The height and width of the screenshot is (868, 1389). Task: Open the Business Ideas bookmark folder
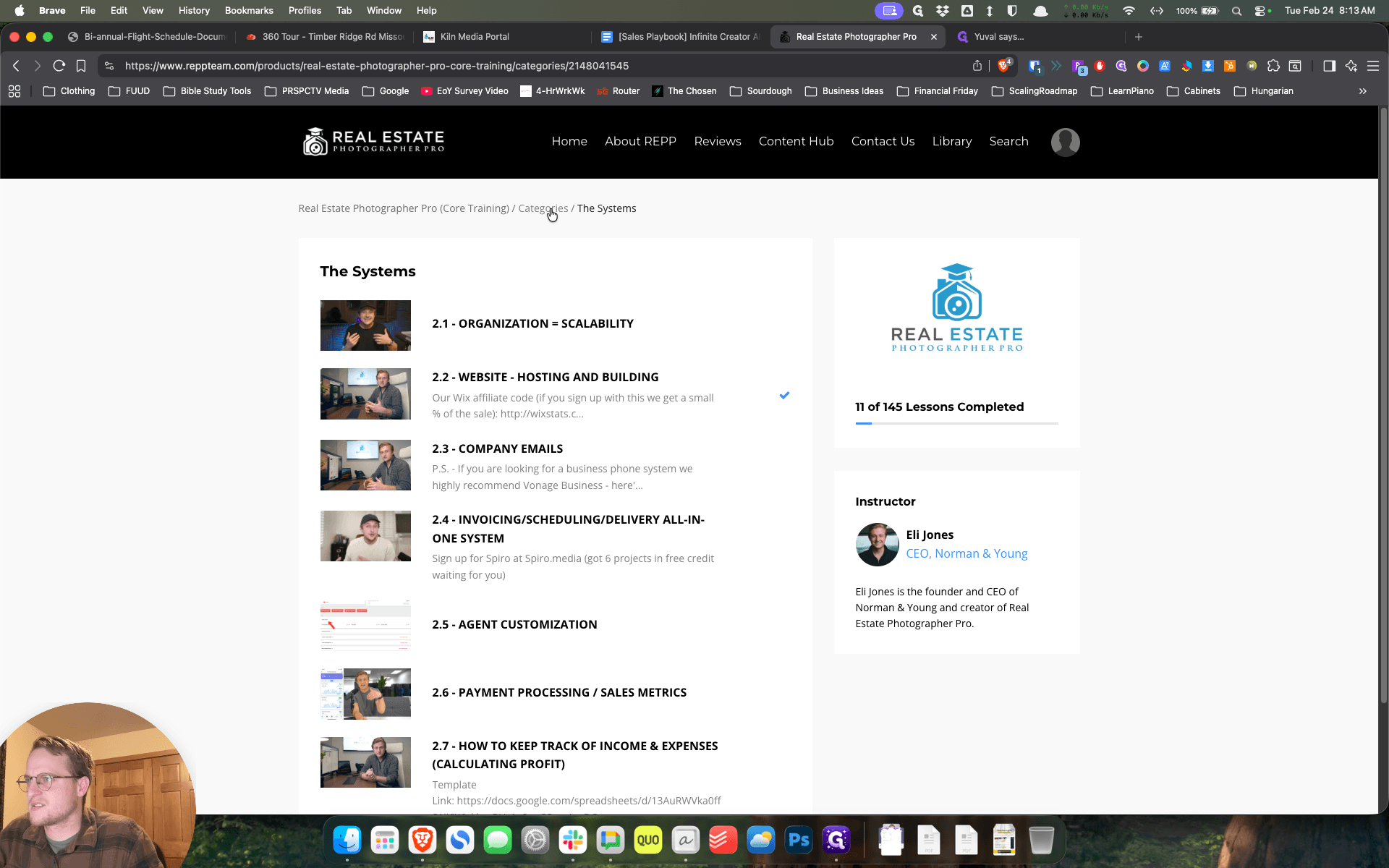[x=844, y=91]
